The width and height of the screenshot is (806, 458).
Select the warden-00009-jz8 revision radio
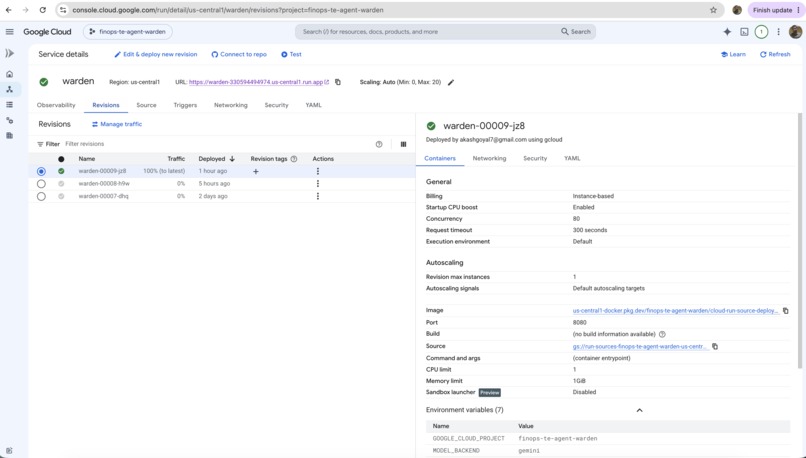41,171
